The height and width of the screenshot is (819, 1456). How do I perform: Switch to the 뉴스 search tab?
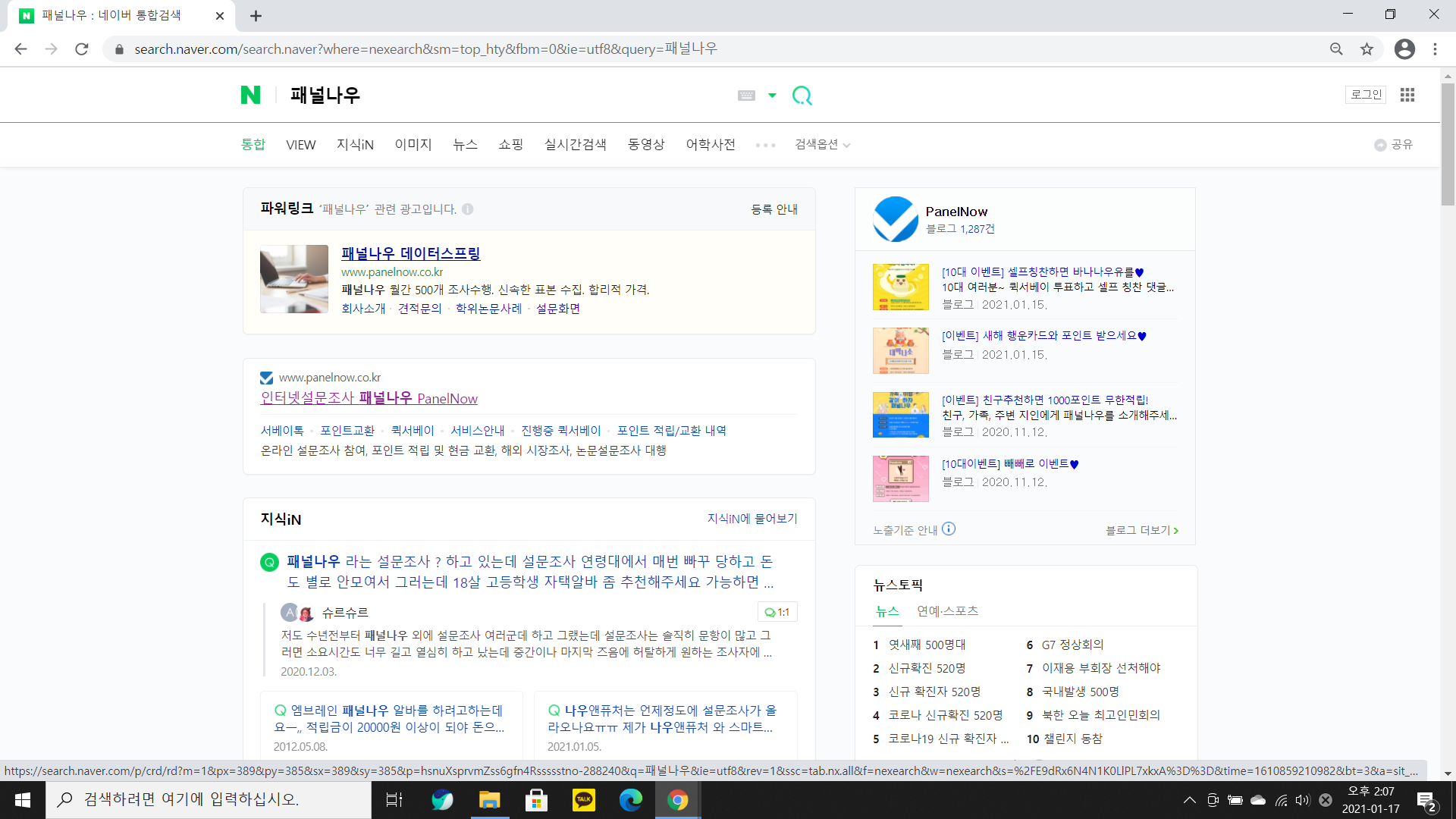[x=465, y=144]
